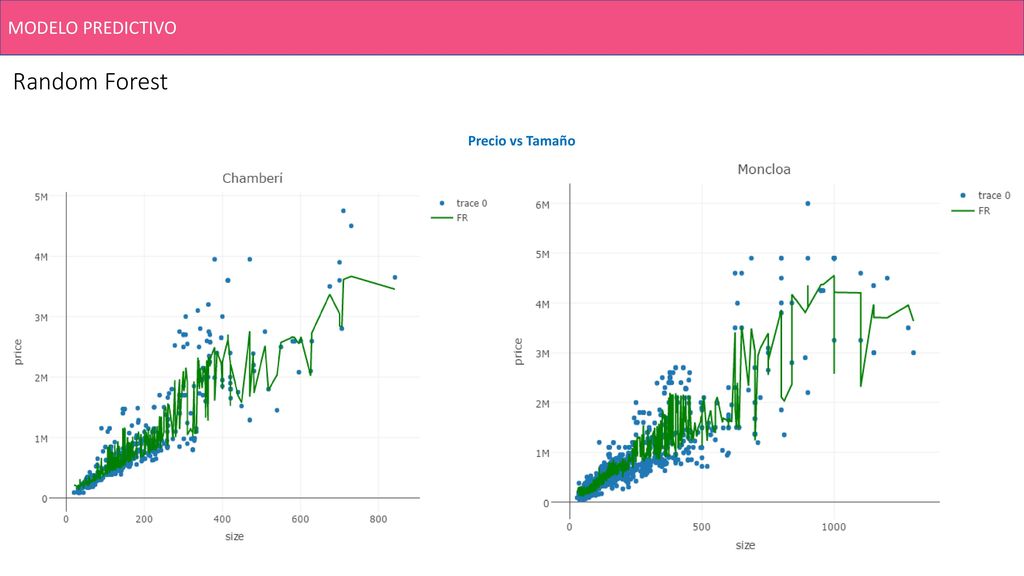The height and width of the screenshot is (576, 1024).
Task: Click the 600 tick on Chamberi x-axis
Action: coord(300,519)
